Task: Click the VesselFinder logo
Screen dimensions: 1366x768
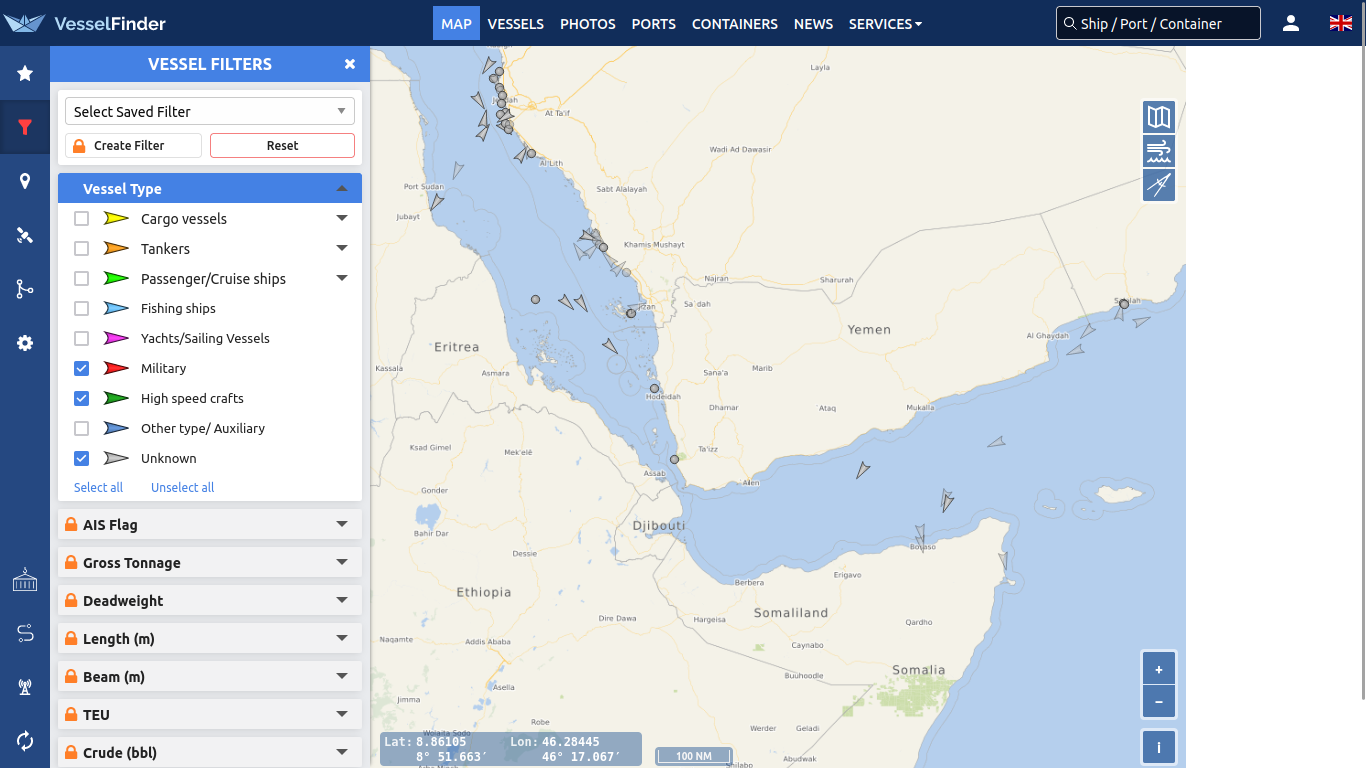Action: click(85, 23)
